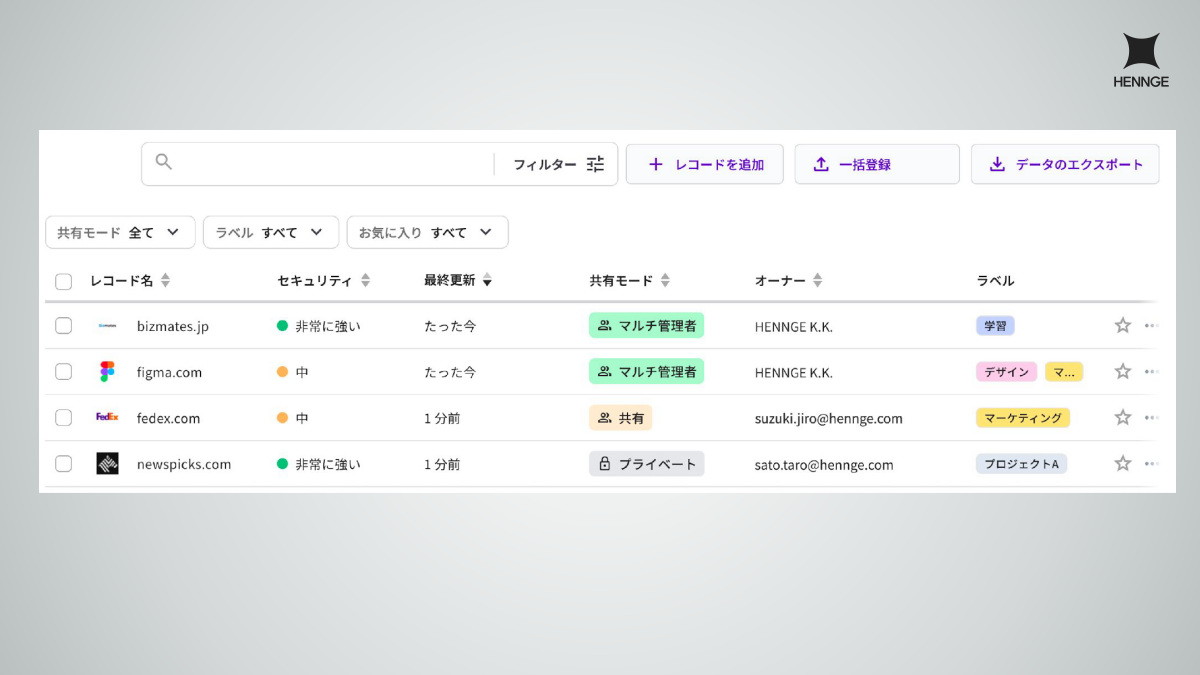Click the データのエクスポート button
Viewport: 1200px width, 675px height.
coord(1064,164)
